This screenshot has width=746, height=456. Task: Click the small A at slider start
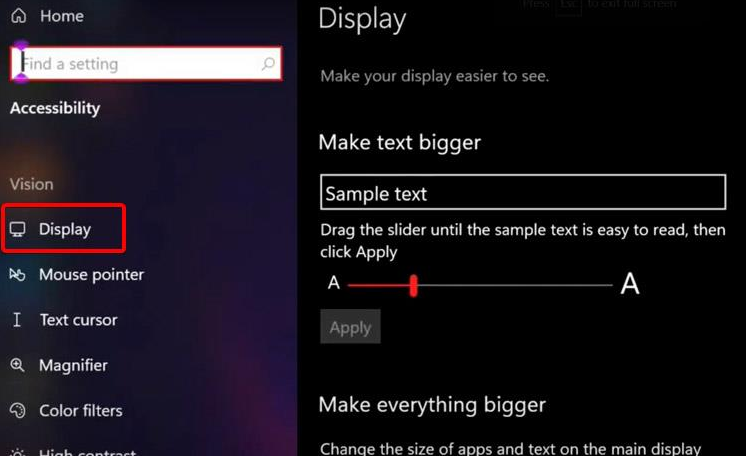coord(334,283)
